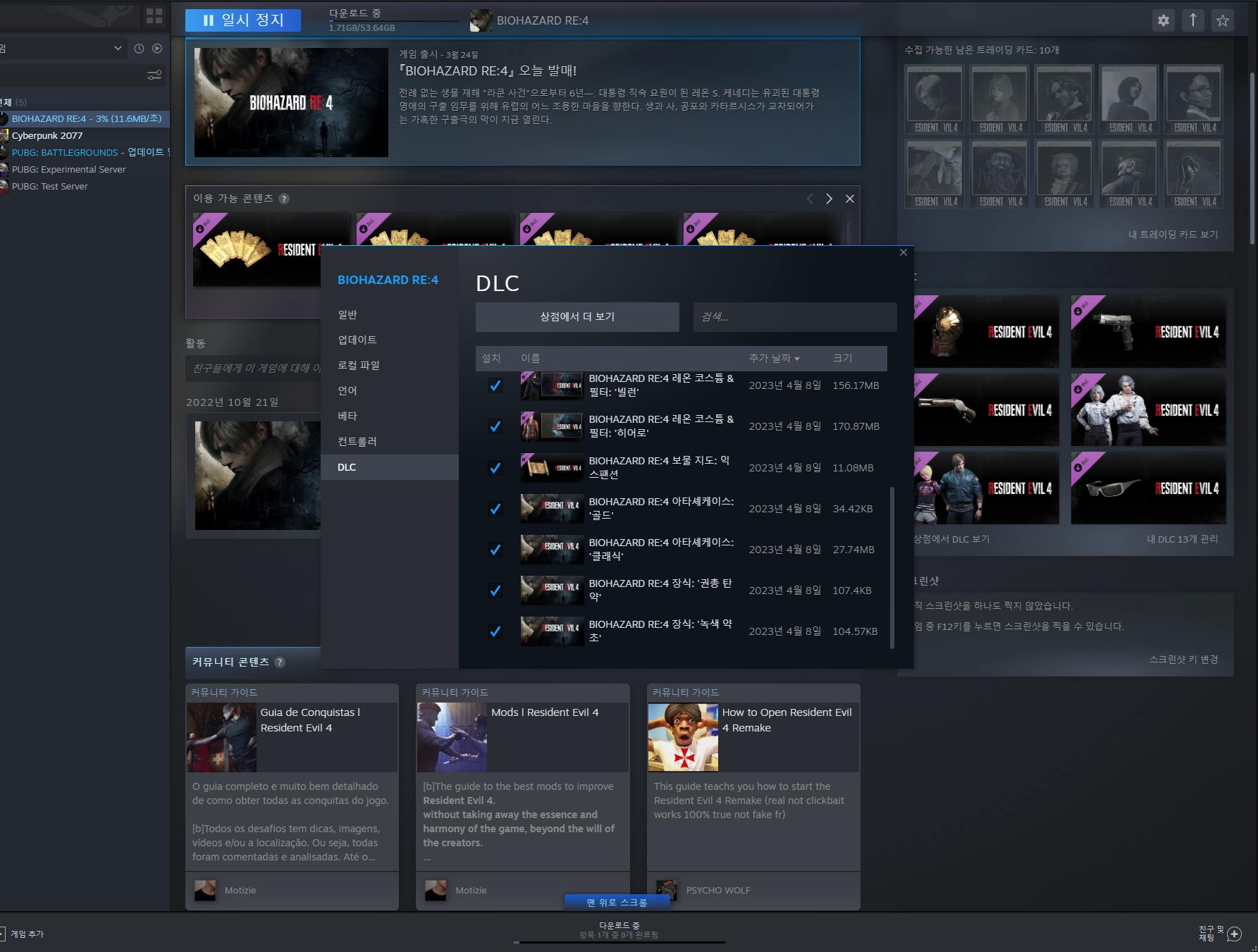This screenshot has width=1258, height=952.
Task: Go to next available content with right chevron
Action: coord(829,199)
